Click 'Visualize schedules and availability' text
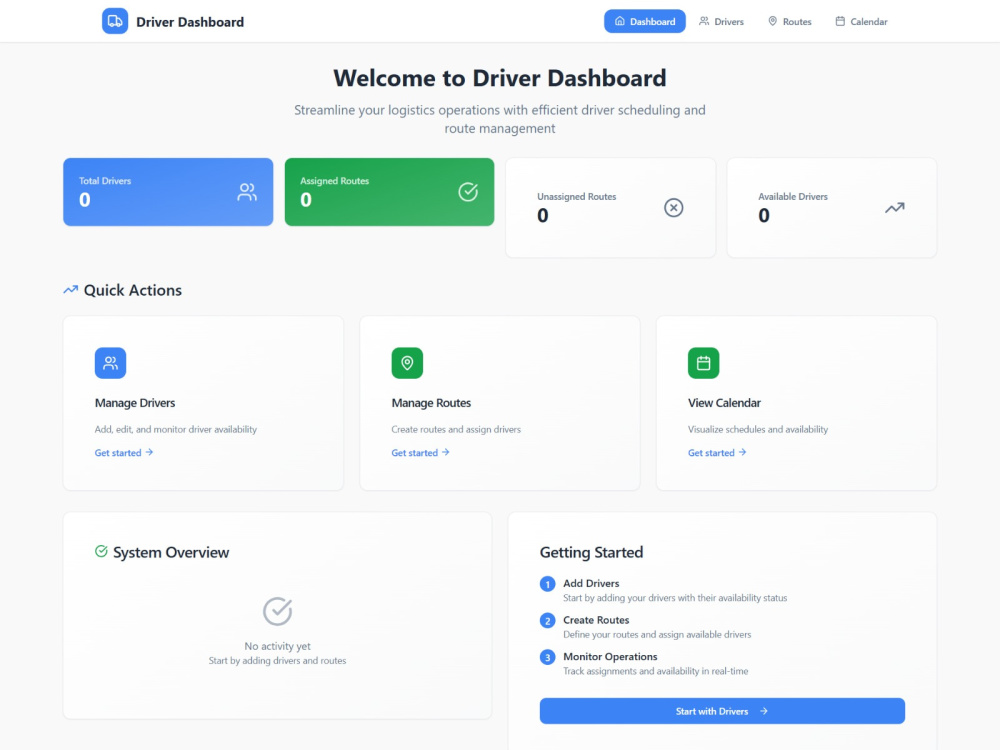This screenshot has width=1000, height=750. click(758, 430)
